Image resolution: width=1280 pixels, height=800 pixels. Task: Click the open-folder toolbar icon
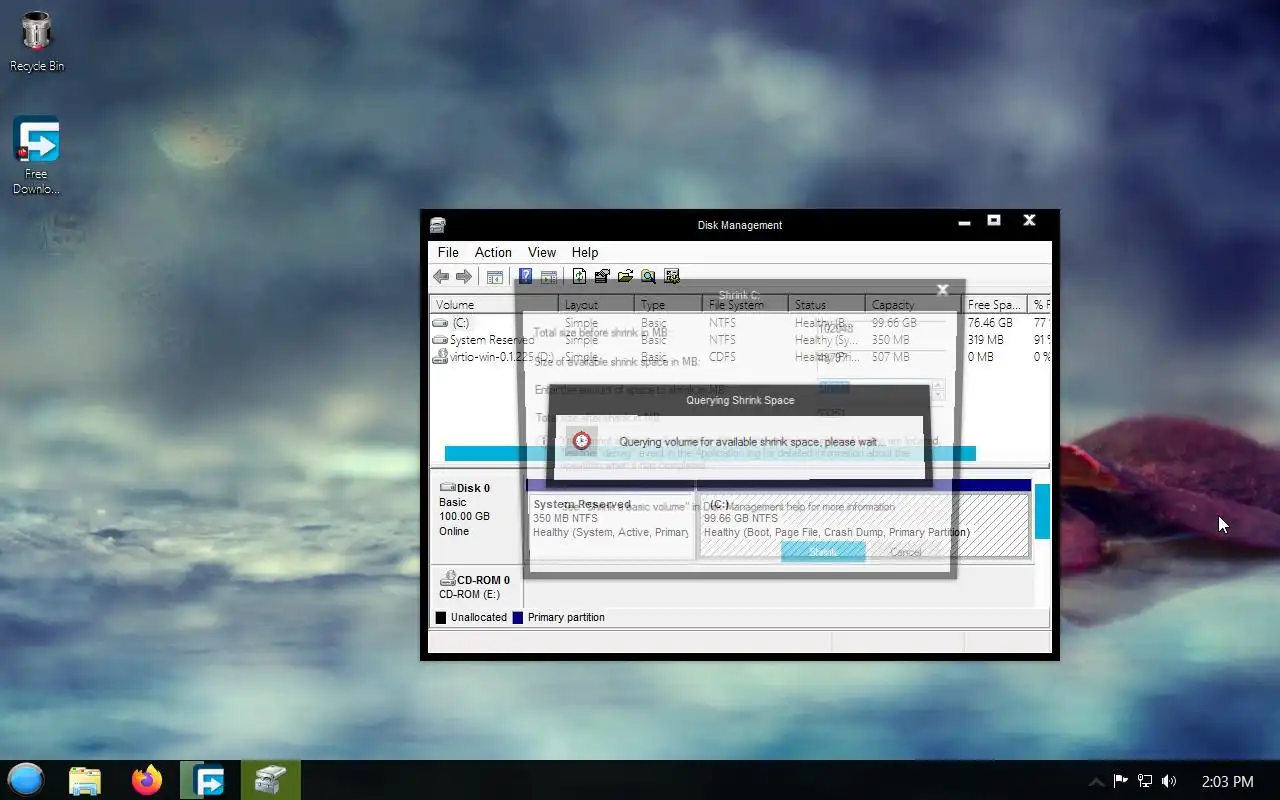click(x=625, y=277)
